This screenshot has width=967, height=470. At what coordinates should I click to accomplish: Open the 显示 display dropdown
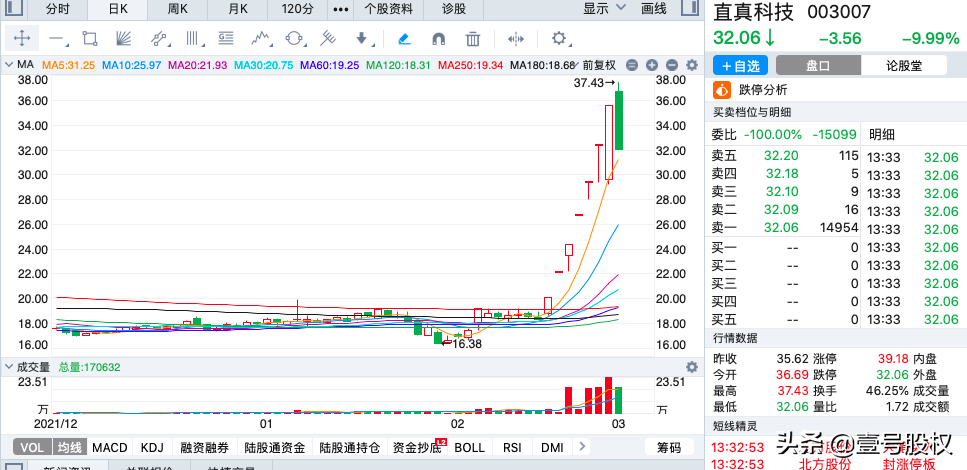pyautogui.click(x=603, y=9)
